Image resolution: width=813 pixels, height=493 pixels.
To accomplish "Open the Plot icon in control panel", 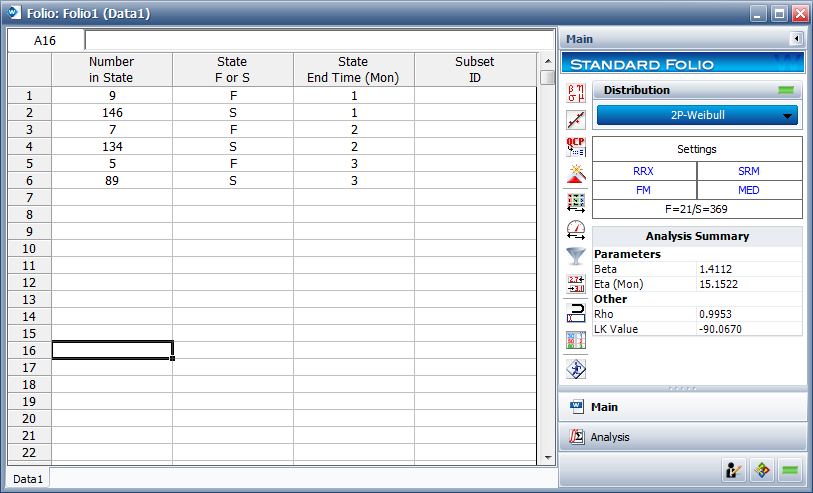I will 576,121.
